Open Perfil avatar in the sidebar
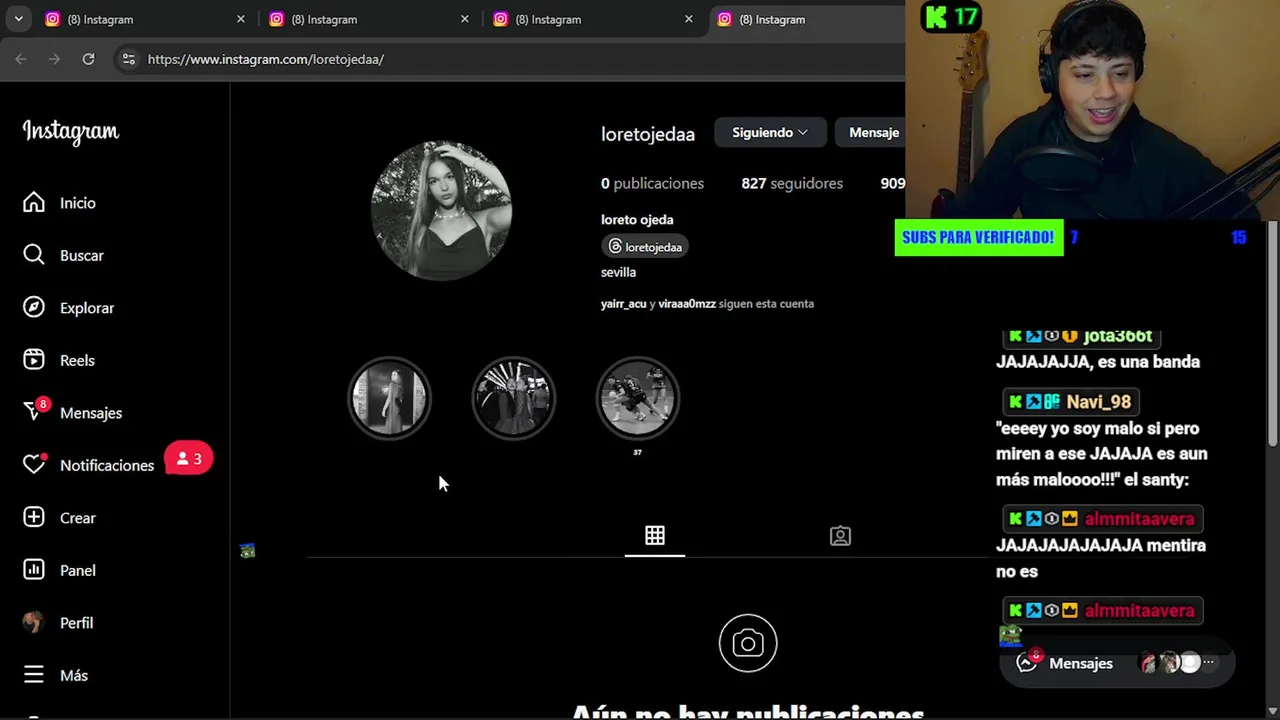Viewport: 1280px width, 720px height. [x=34, y=623]
